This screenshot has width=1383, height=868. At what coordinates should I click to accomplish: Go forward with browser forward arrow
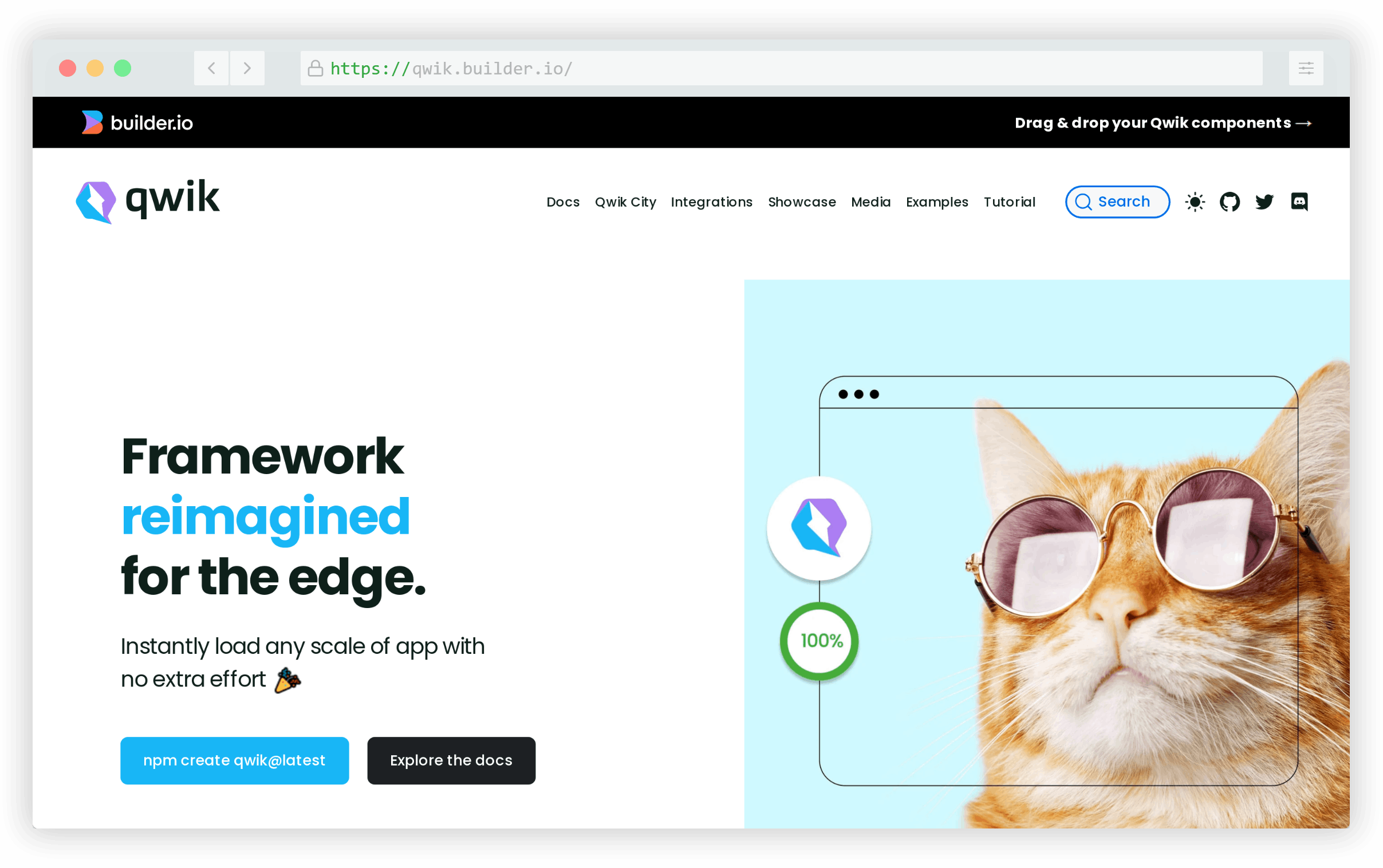247,68
